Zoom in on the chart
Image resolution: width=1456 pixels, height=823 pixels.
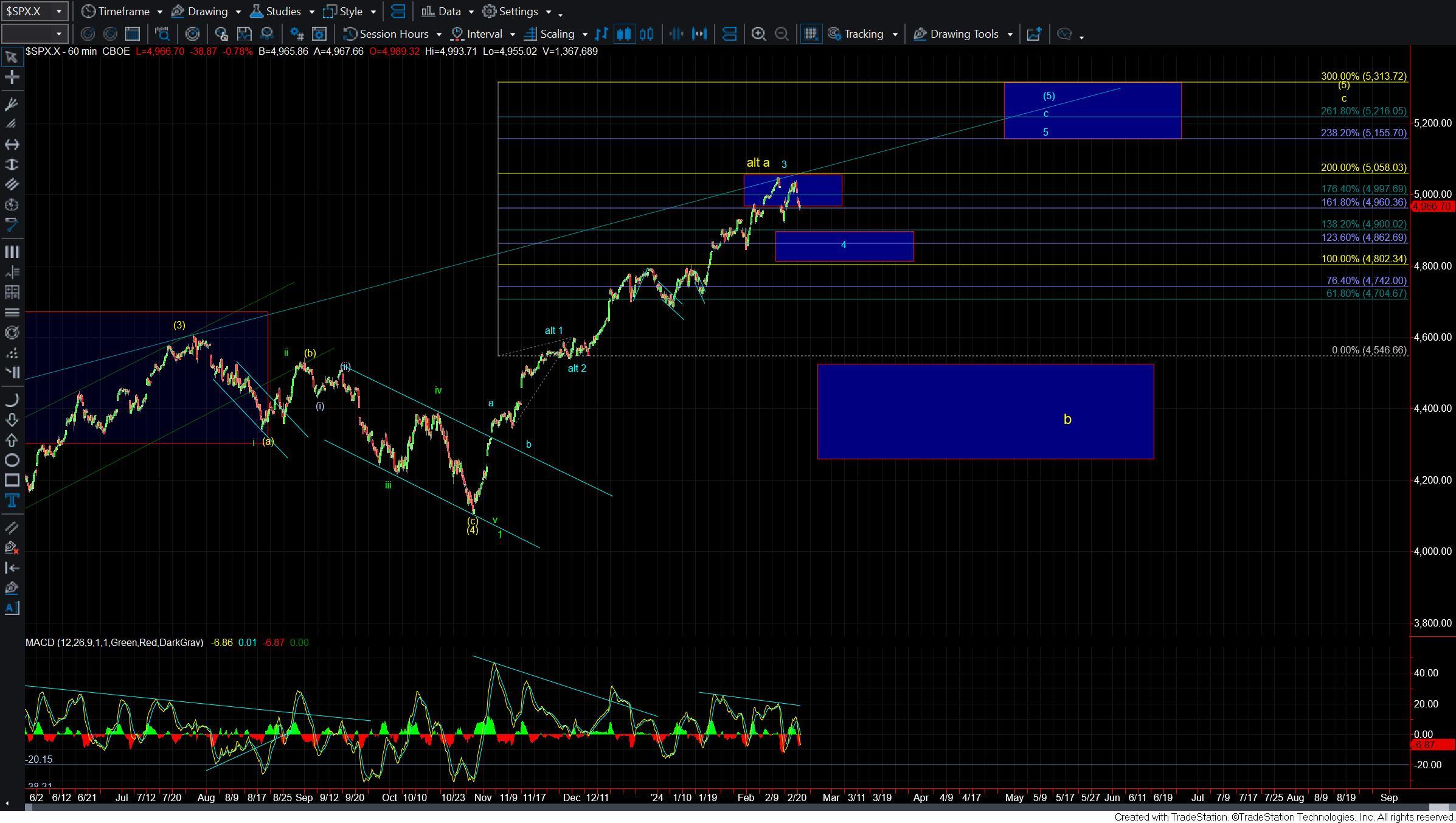click(758, 34)
